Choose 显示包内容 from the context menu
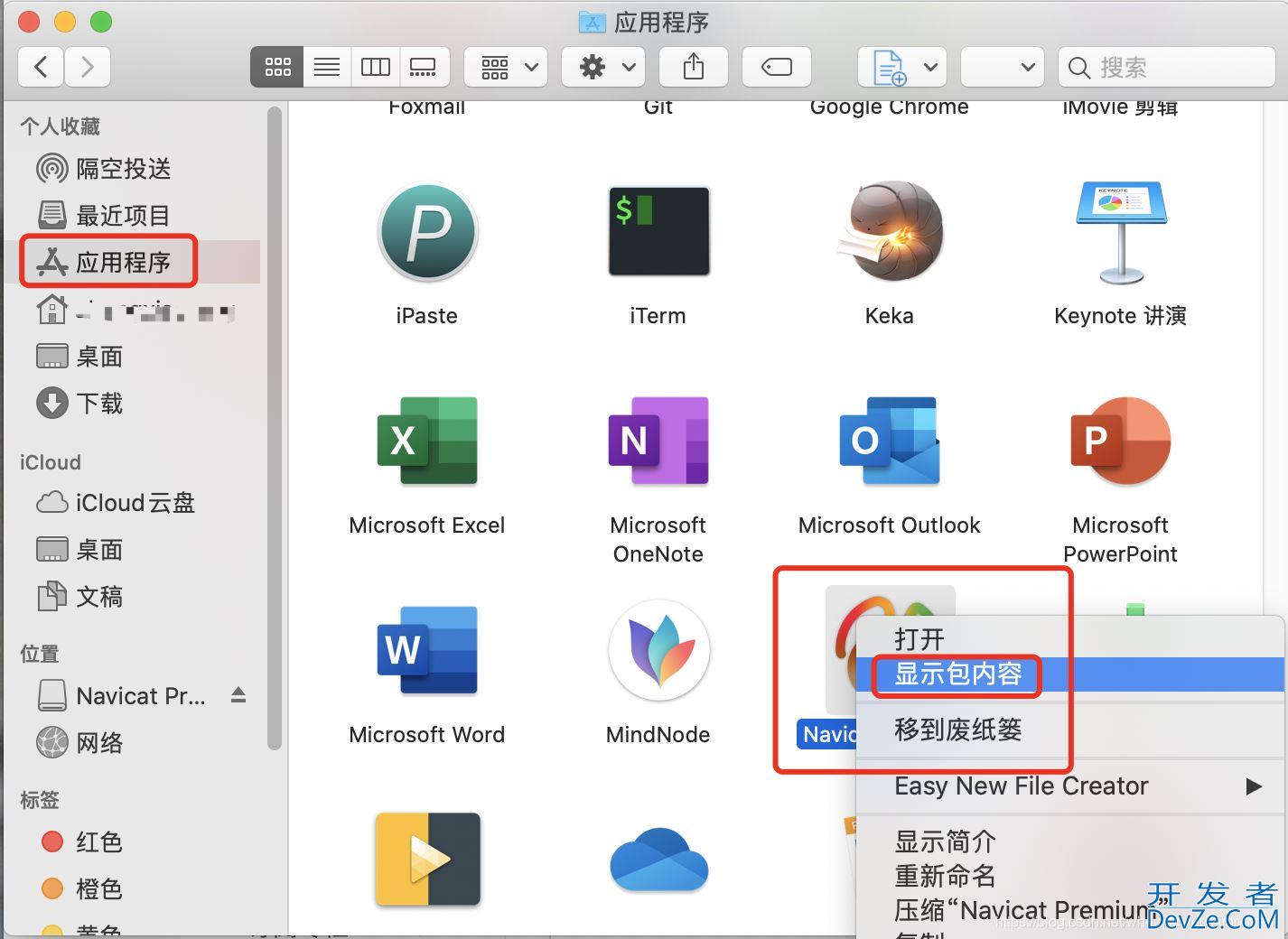 coord(1069,674)
